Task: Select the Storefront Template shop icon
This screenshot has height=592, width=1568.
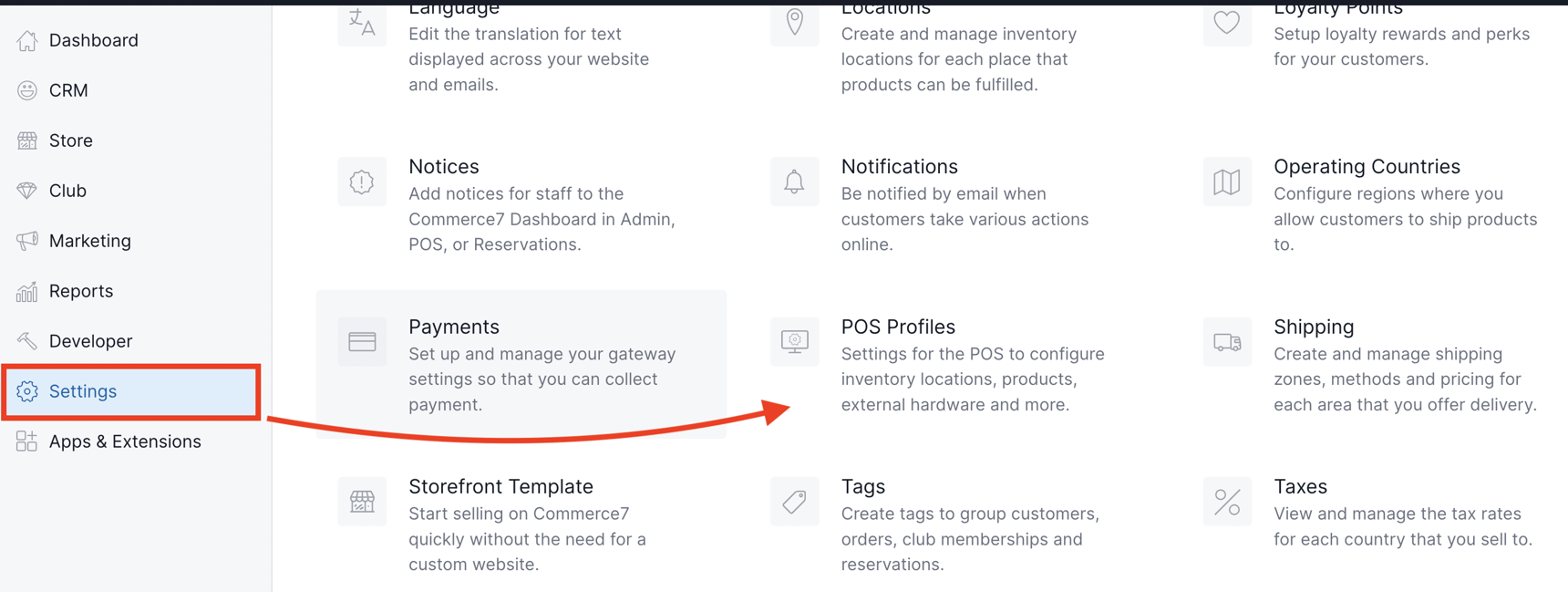Action: pyautogui.click(x=362, y=502)
